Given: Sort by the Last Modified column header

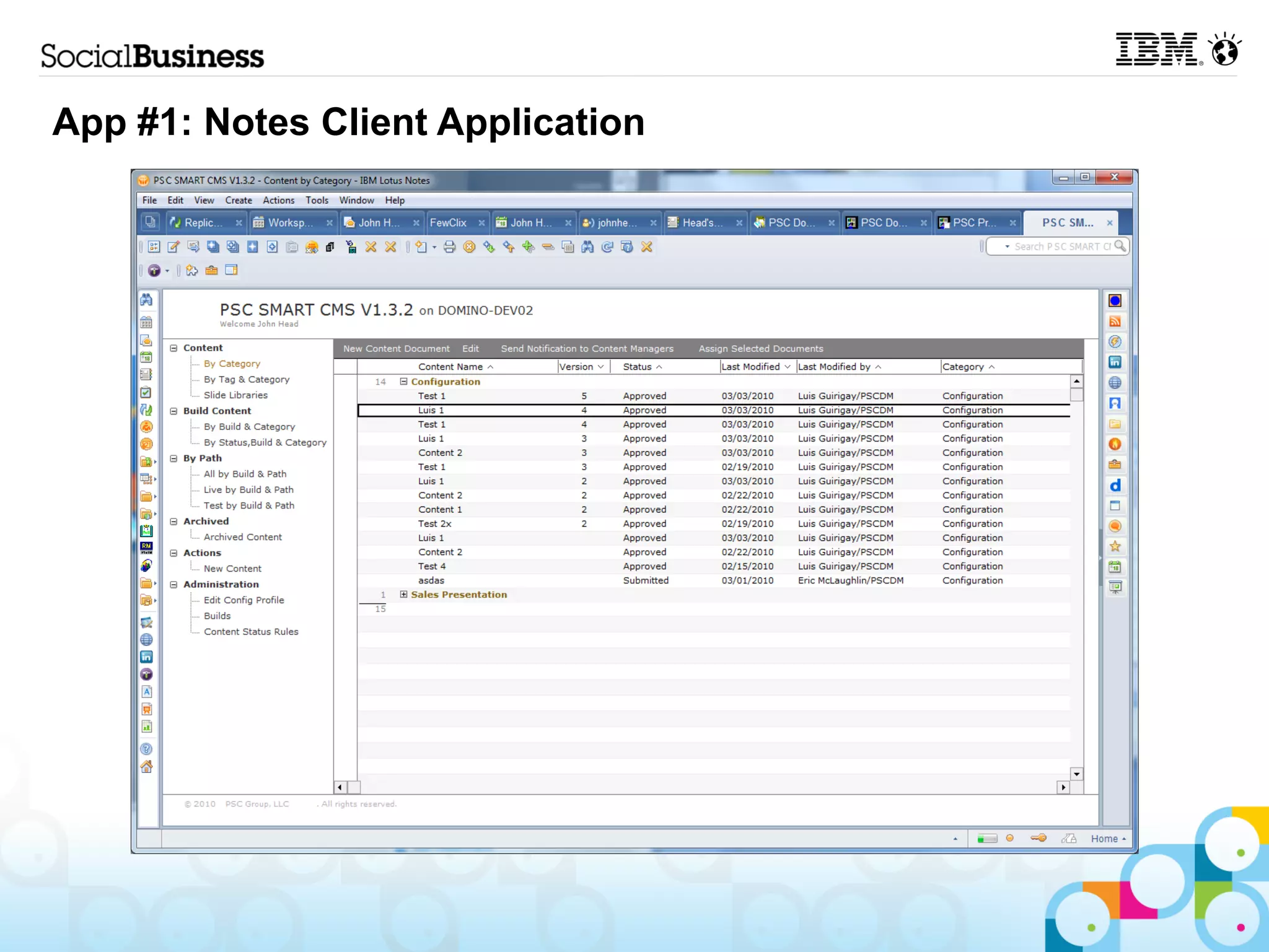Looking at the screenshot, I should [756, 367].
